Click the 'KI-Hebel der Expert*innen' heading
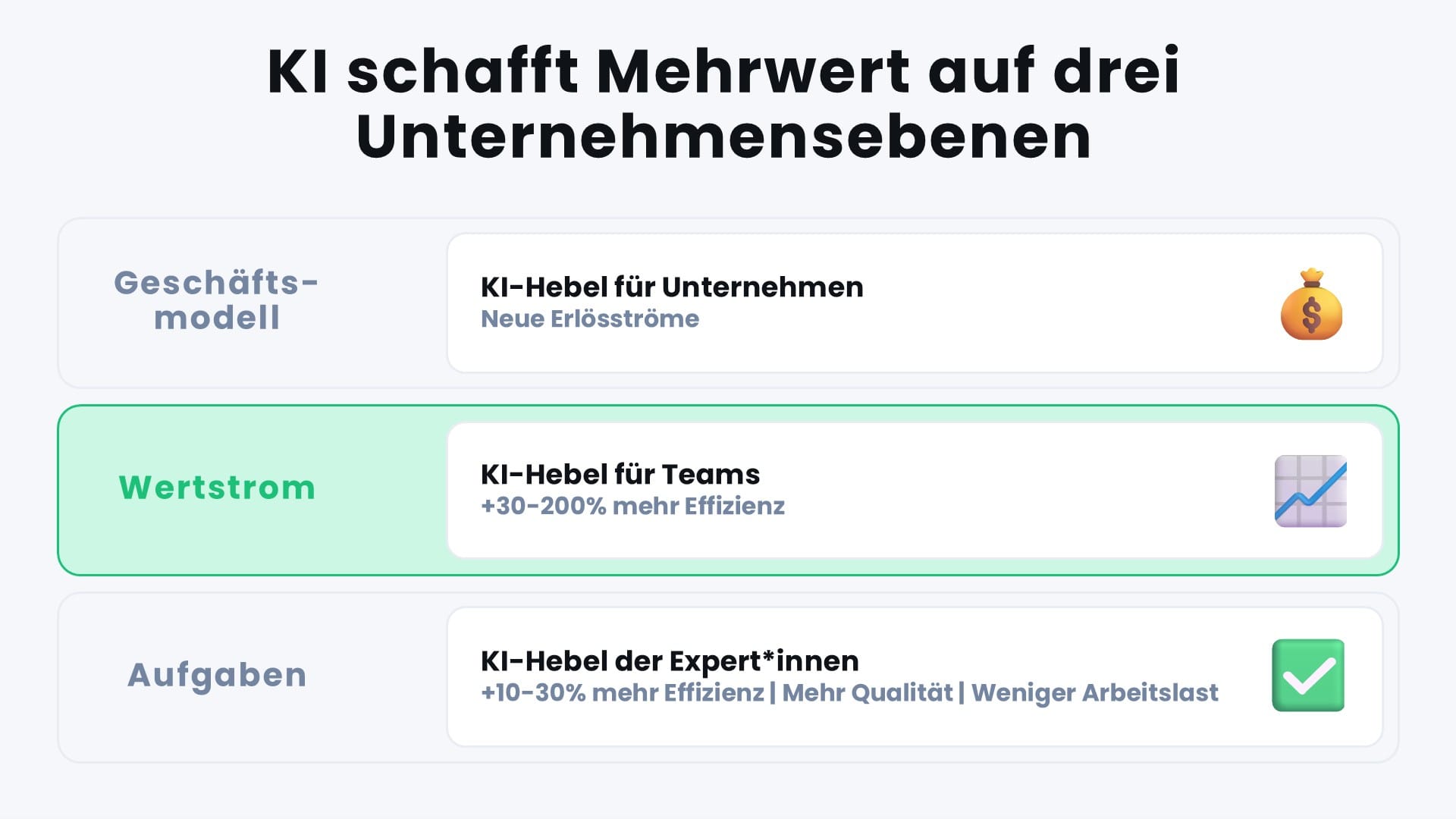 [x=670, y=661]
